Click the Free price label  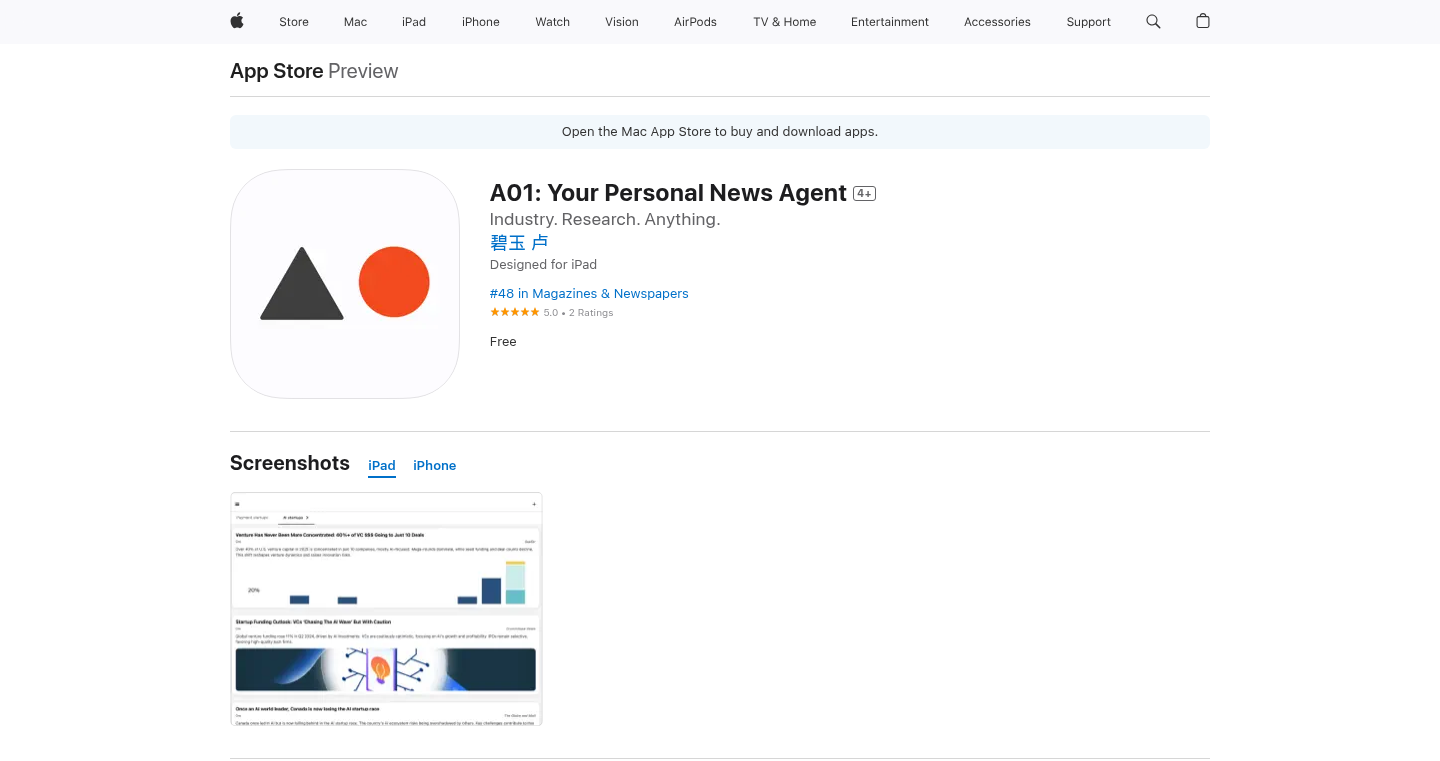coord(503,342)
